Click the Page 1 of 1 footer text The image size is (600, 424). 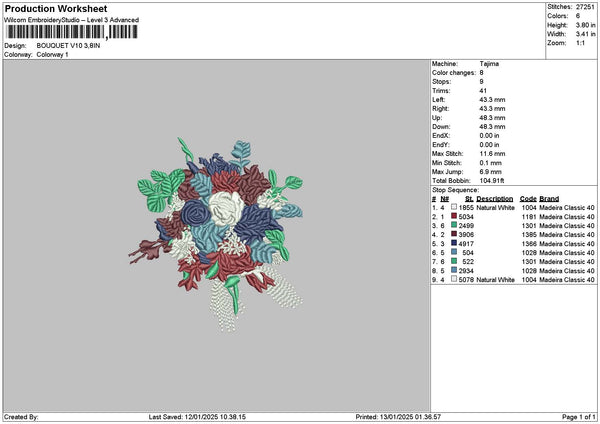(579, 417)
